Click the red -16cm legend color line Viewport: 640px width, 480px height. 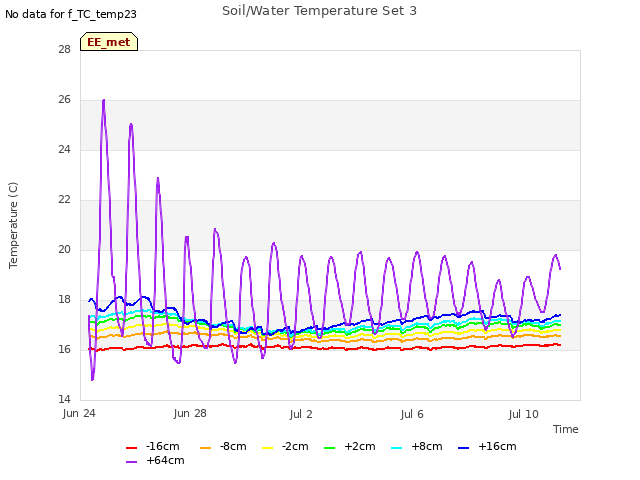131,448
